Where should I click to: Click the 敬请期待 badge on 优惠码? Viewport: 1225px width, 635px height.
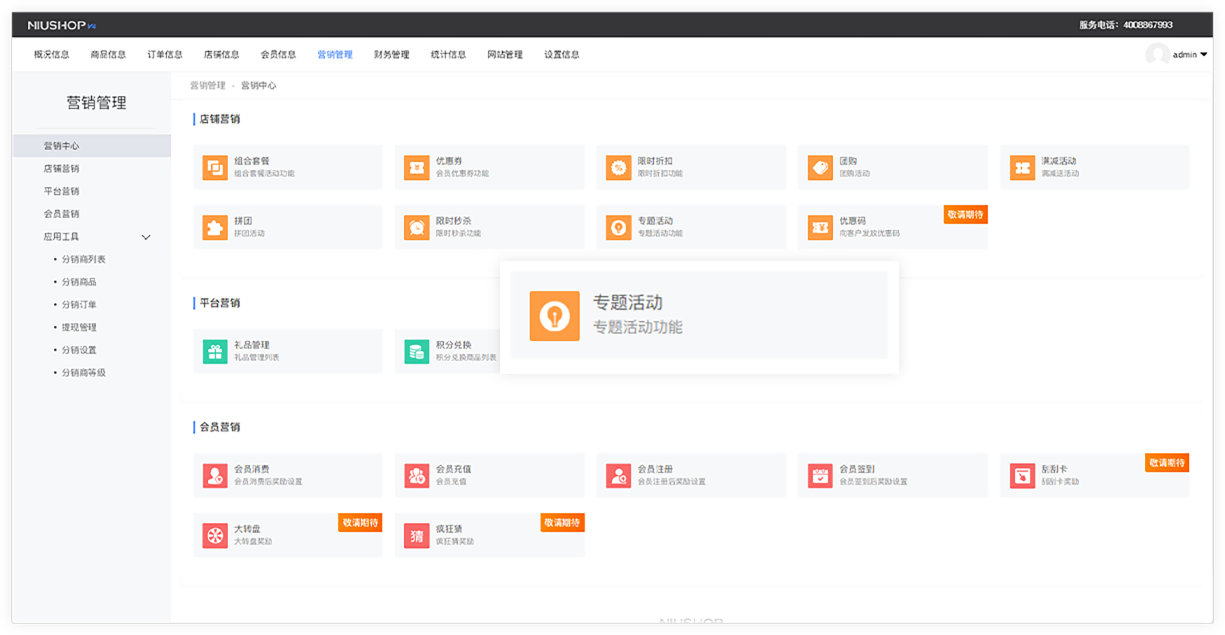coord(966,214)
